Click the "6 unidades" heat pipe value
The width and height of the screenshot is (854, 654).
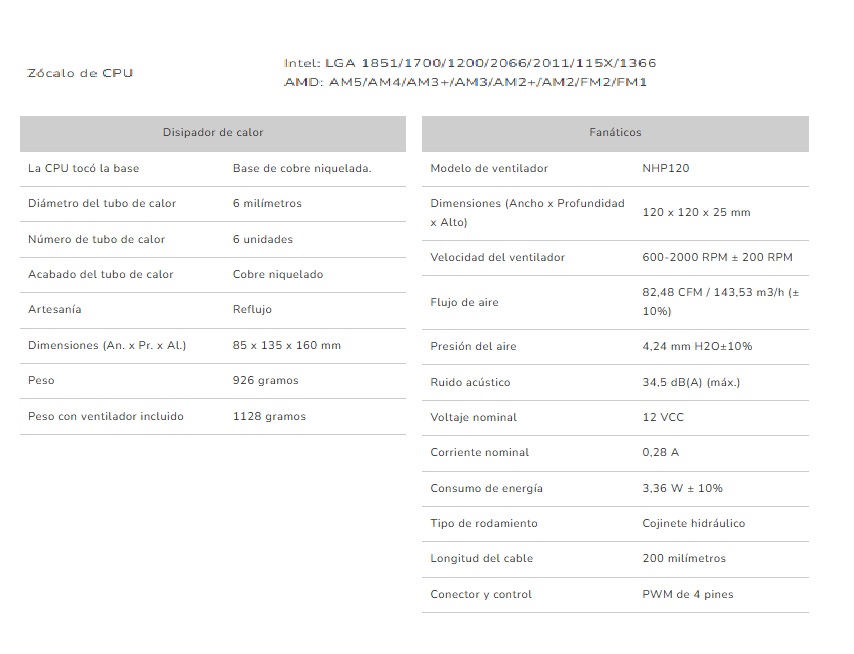(x=263, y=239)
